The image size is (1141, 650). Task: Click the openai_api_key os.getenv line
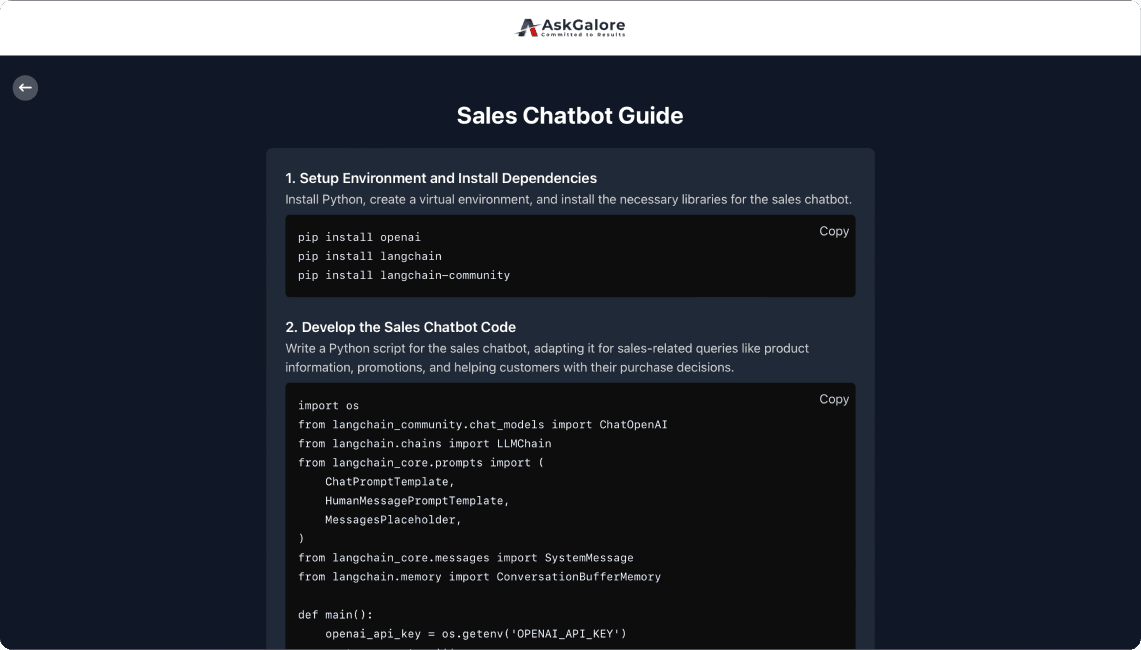(476, 634)
